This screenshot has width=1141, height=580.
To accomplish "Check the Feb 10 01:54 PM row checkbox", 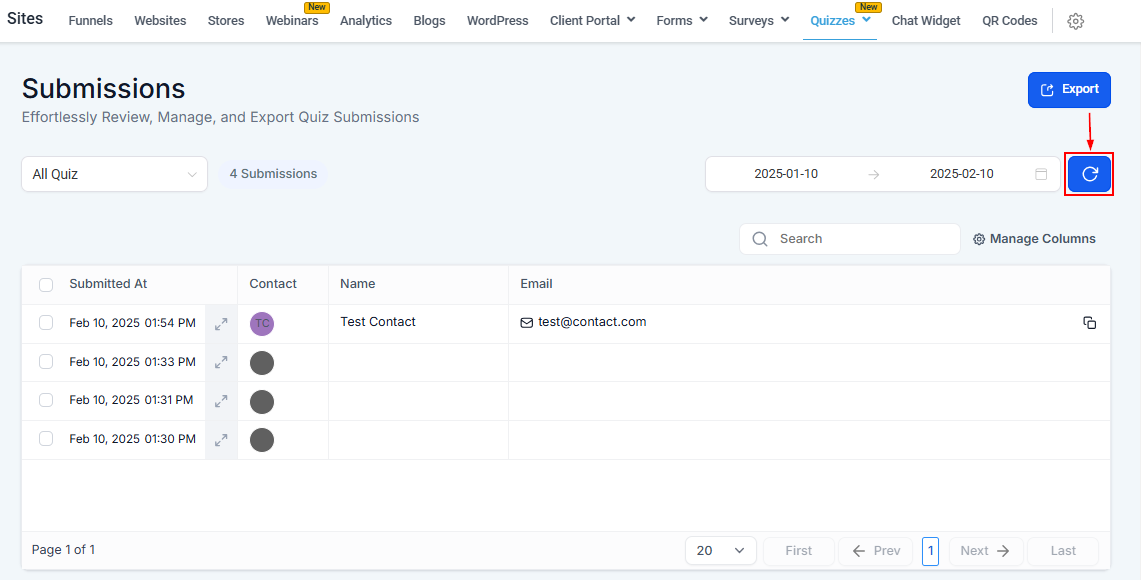I will [x=46, y=322].
